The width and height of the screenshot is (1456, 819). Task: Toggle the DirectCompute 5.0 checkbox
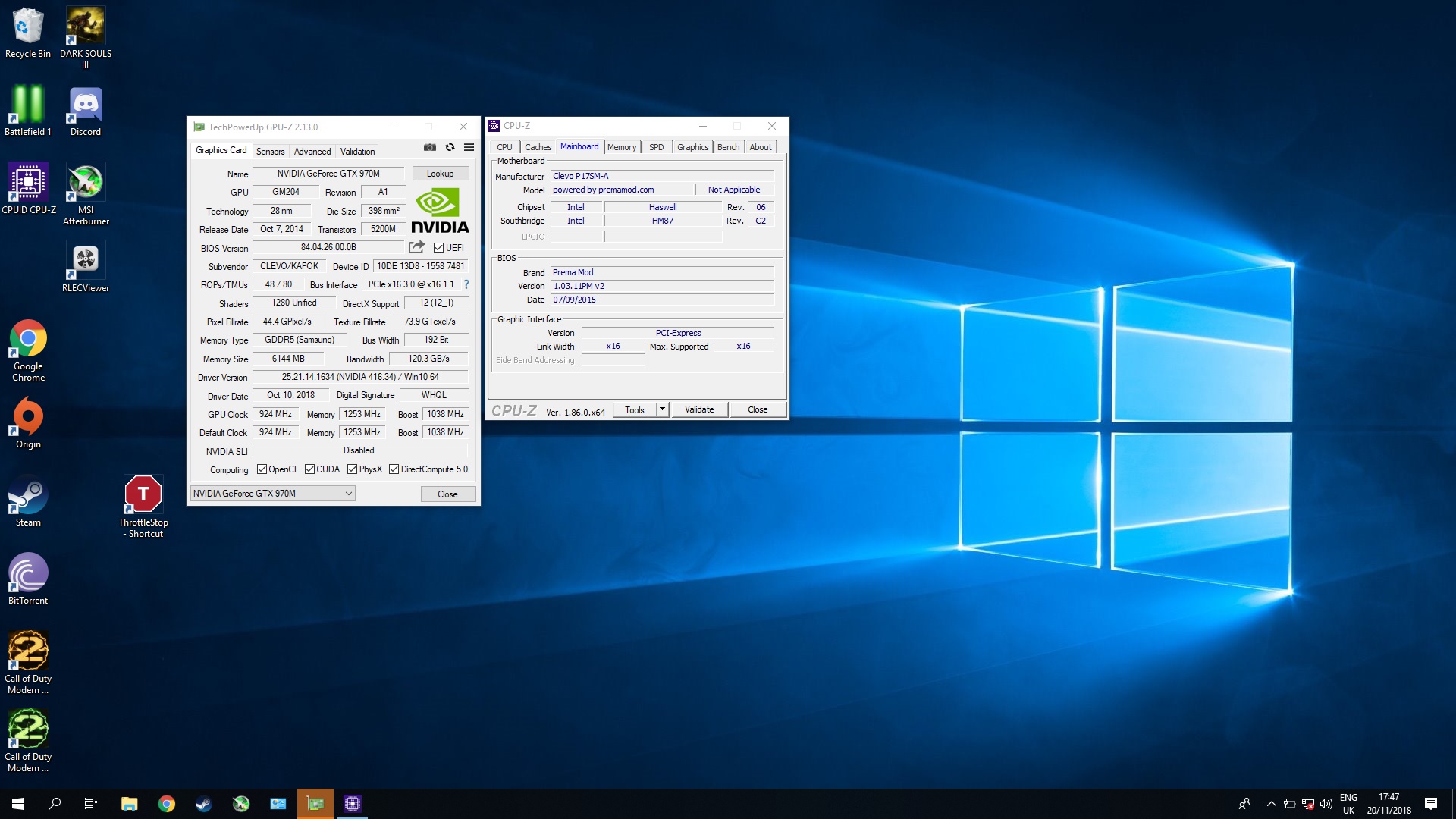394,469
